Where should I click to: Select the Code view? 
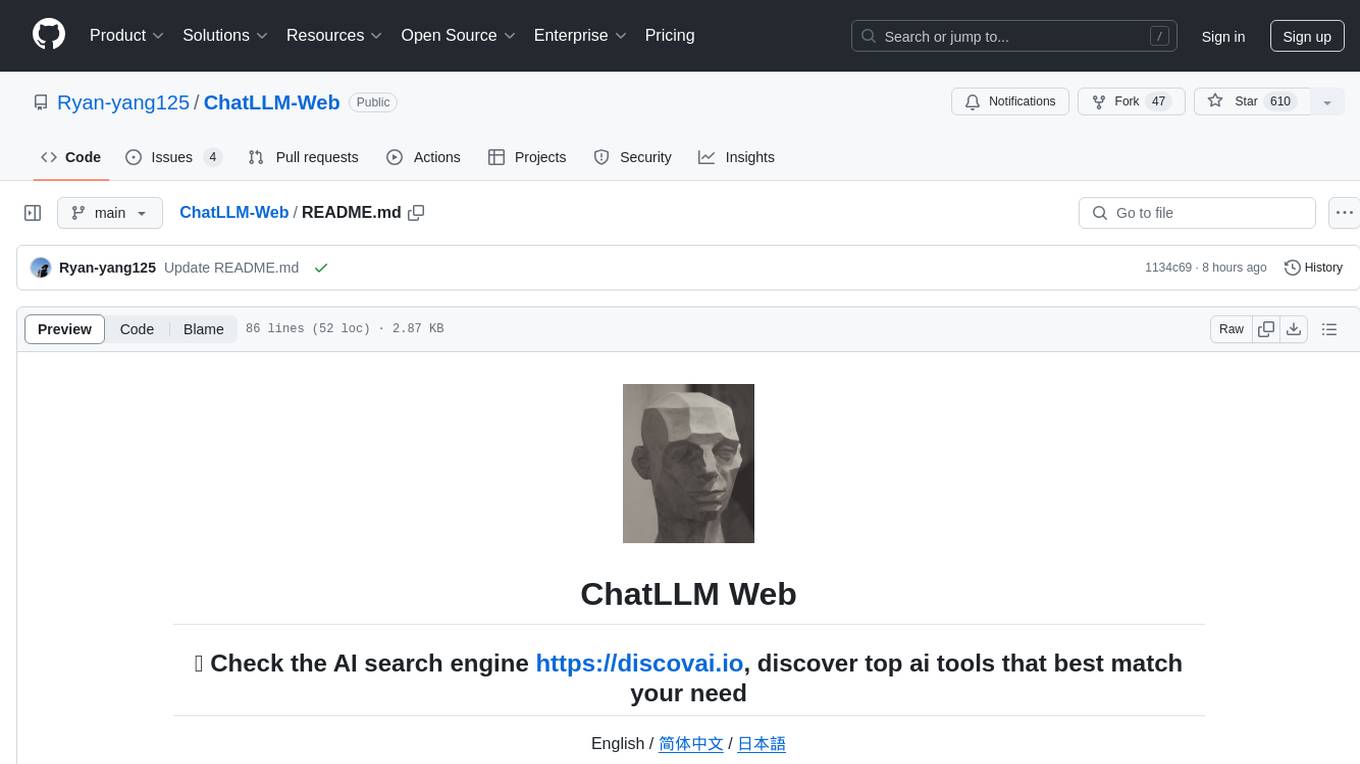137,329
